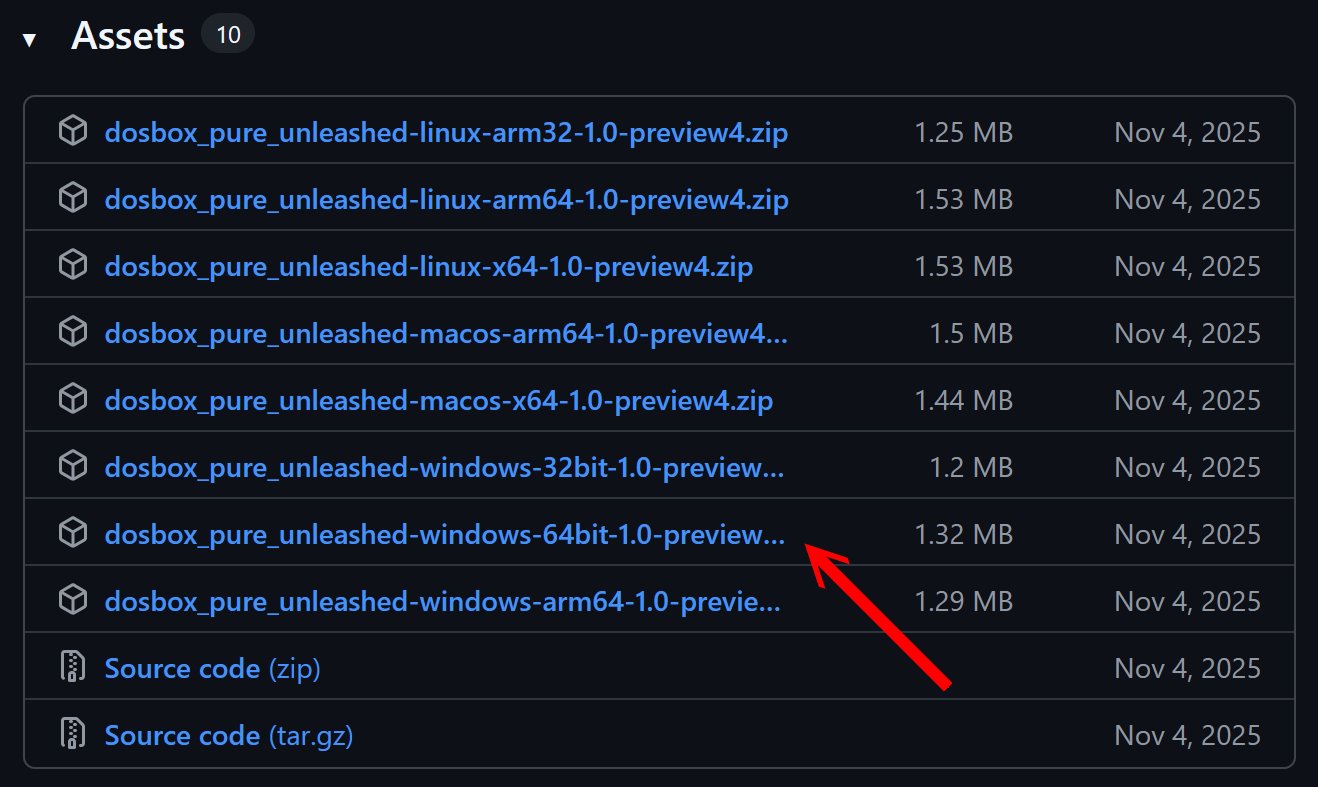This screenshot has width=1318, height=787.
Task: Click the package icon beside macos-arm64 asset
Action: pos(72,332)
